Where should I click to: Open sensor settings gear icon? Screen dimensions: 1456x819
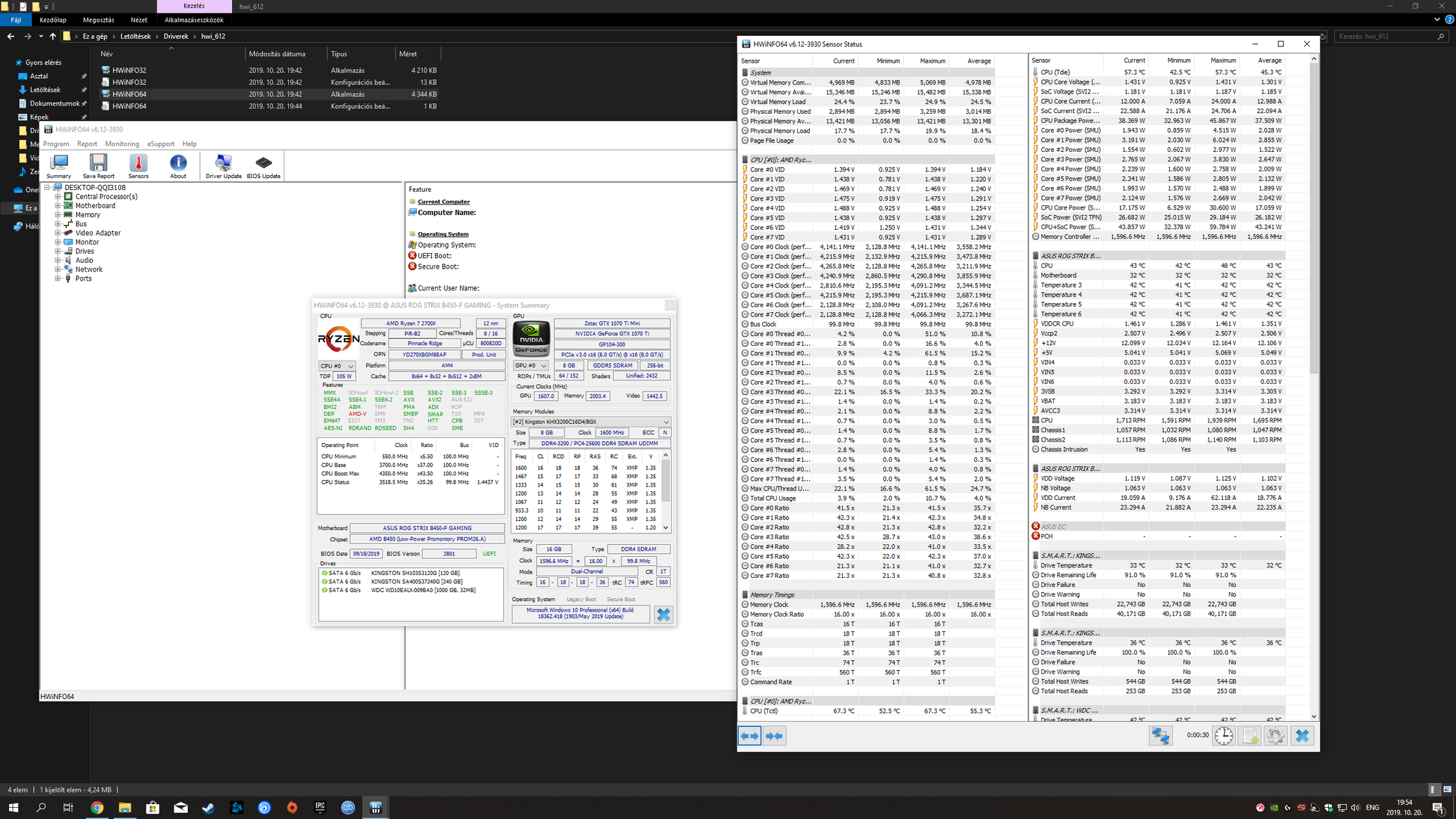(x=1276, y=736)
